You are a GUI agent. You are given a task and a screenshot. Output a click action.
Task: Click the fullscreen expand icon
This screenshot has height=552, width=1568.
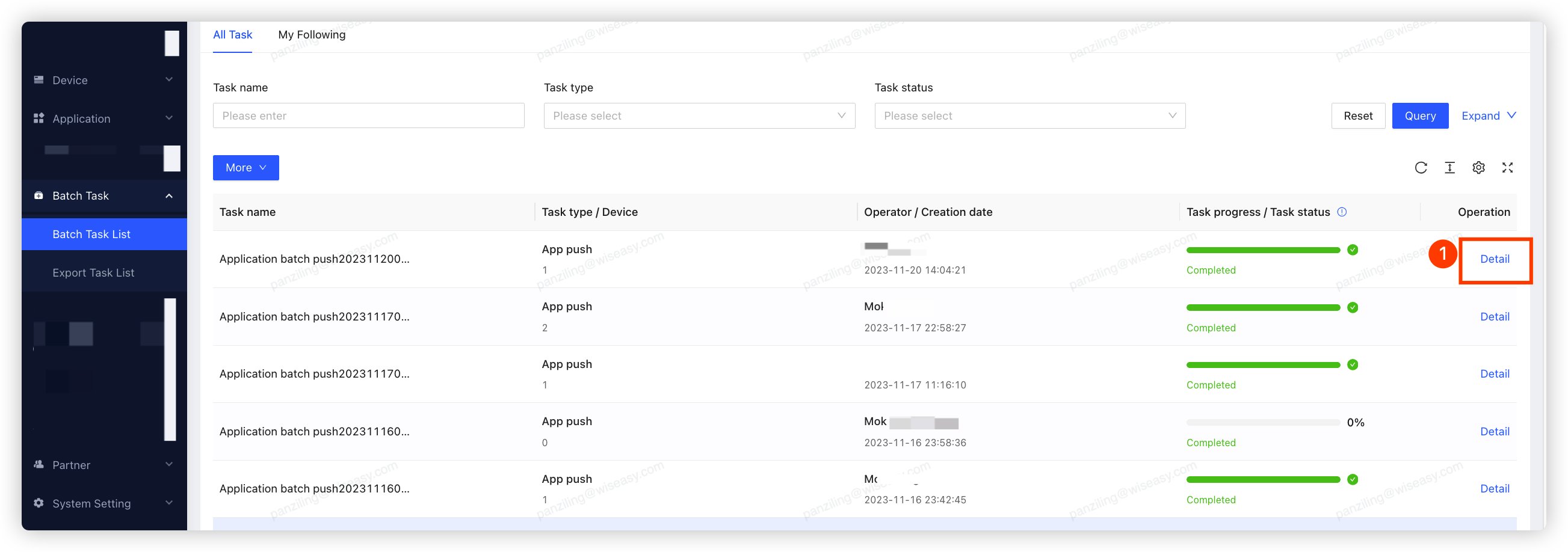tap(1507, 168)
